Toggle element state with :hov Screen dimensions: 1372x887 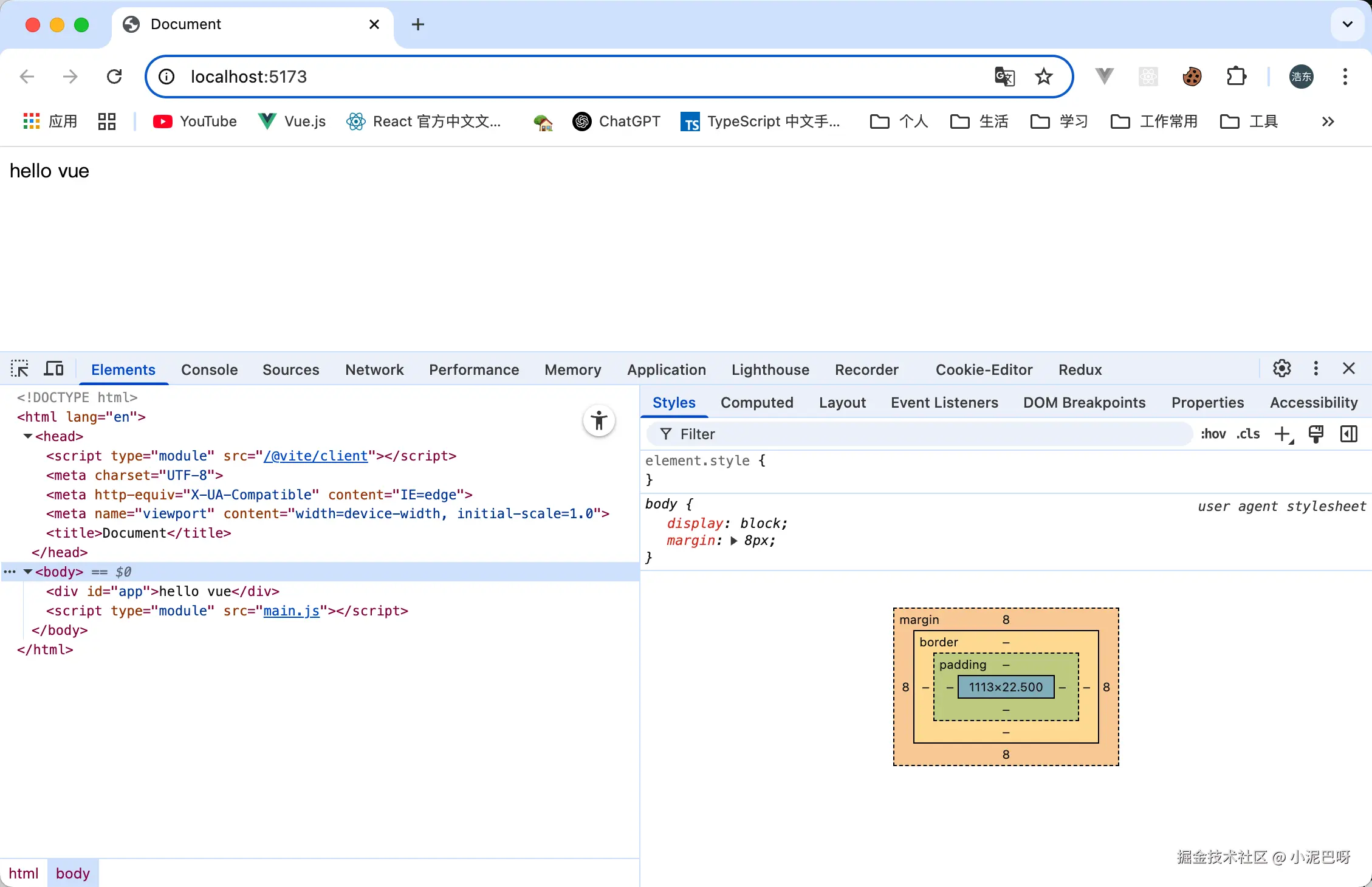[1213, 434]
